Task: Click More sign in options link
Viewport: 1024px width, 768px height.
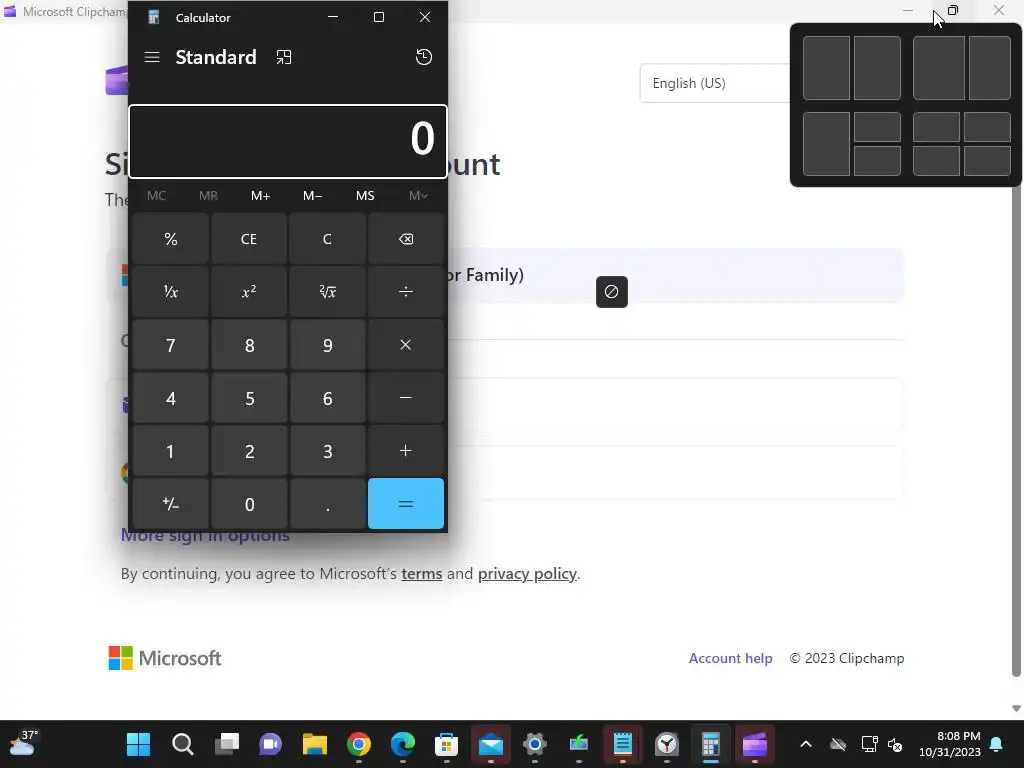Action: (205, 536)
